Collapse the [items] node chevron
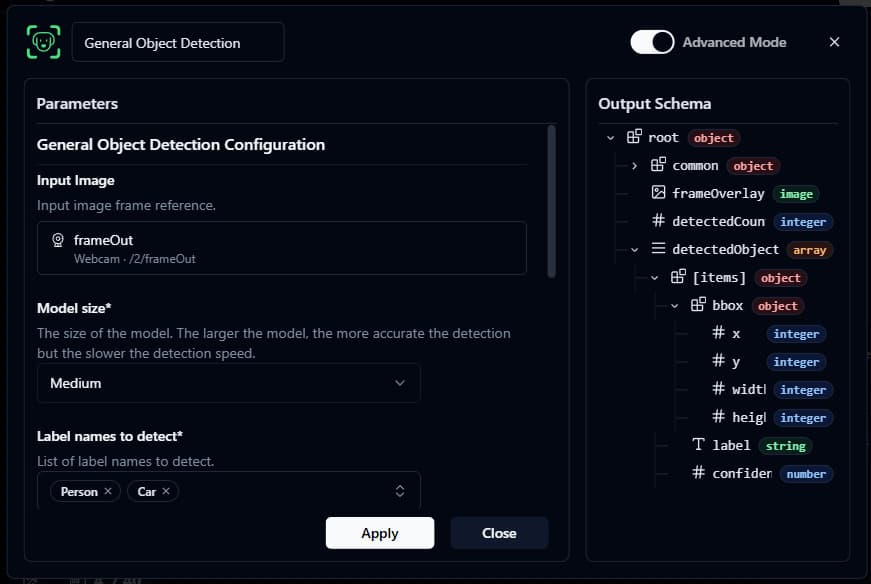871x584 pixels. [x=654, y=278]
